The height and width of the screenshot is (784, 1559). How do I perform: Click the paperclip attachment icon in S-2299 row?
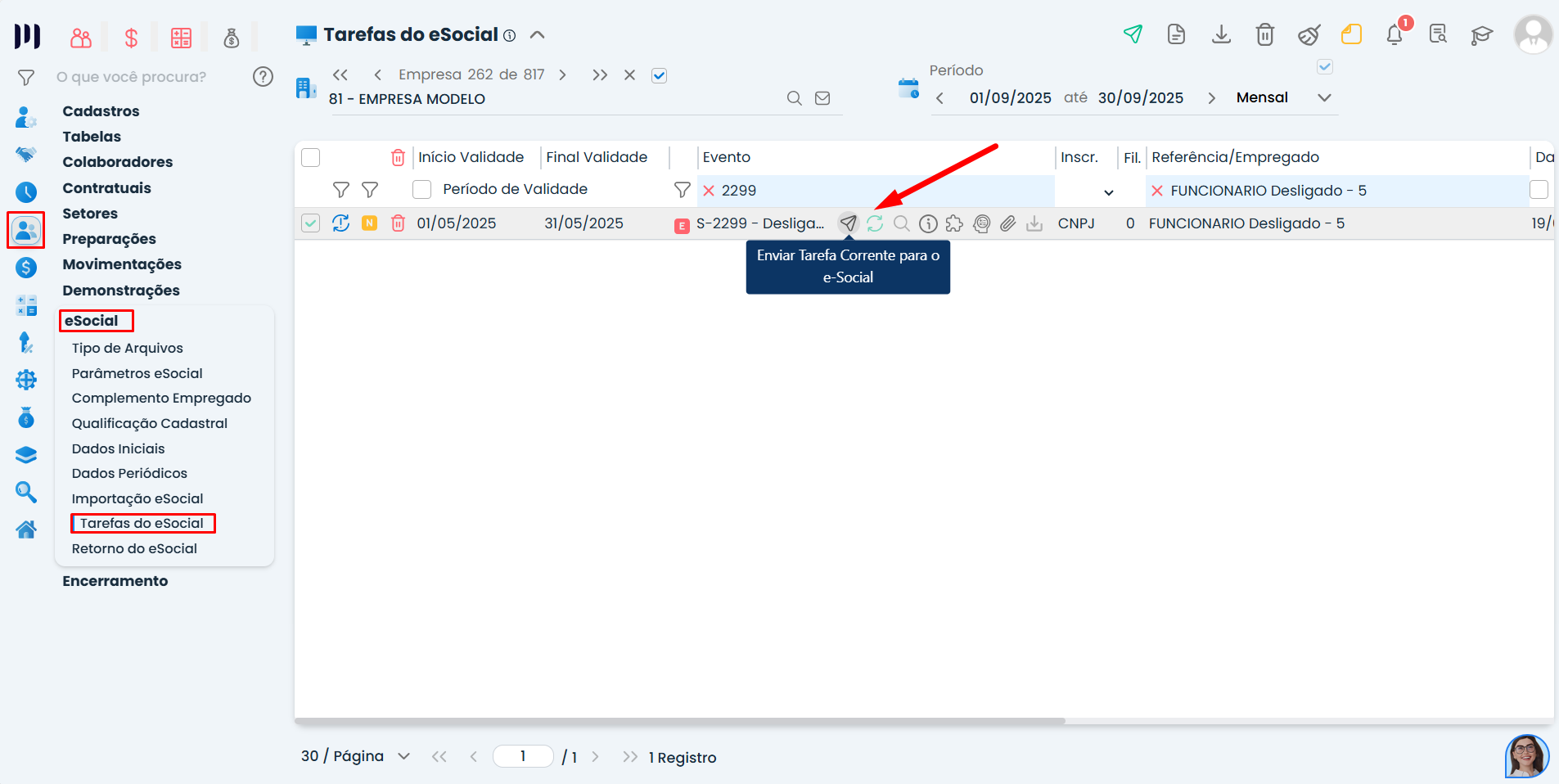[x=1008, y=223]
